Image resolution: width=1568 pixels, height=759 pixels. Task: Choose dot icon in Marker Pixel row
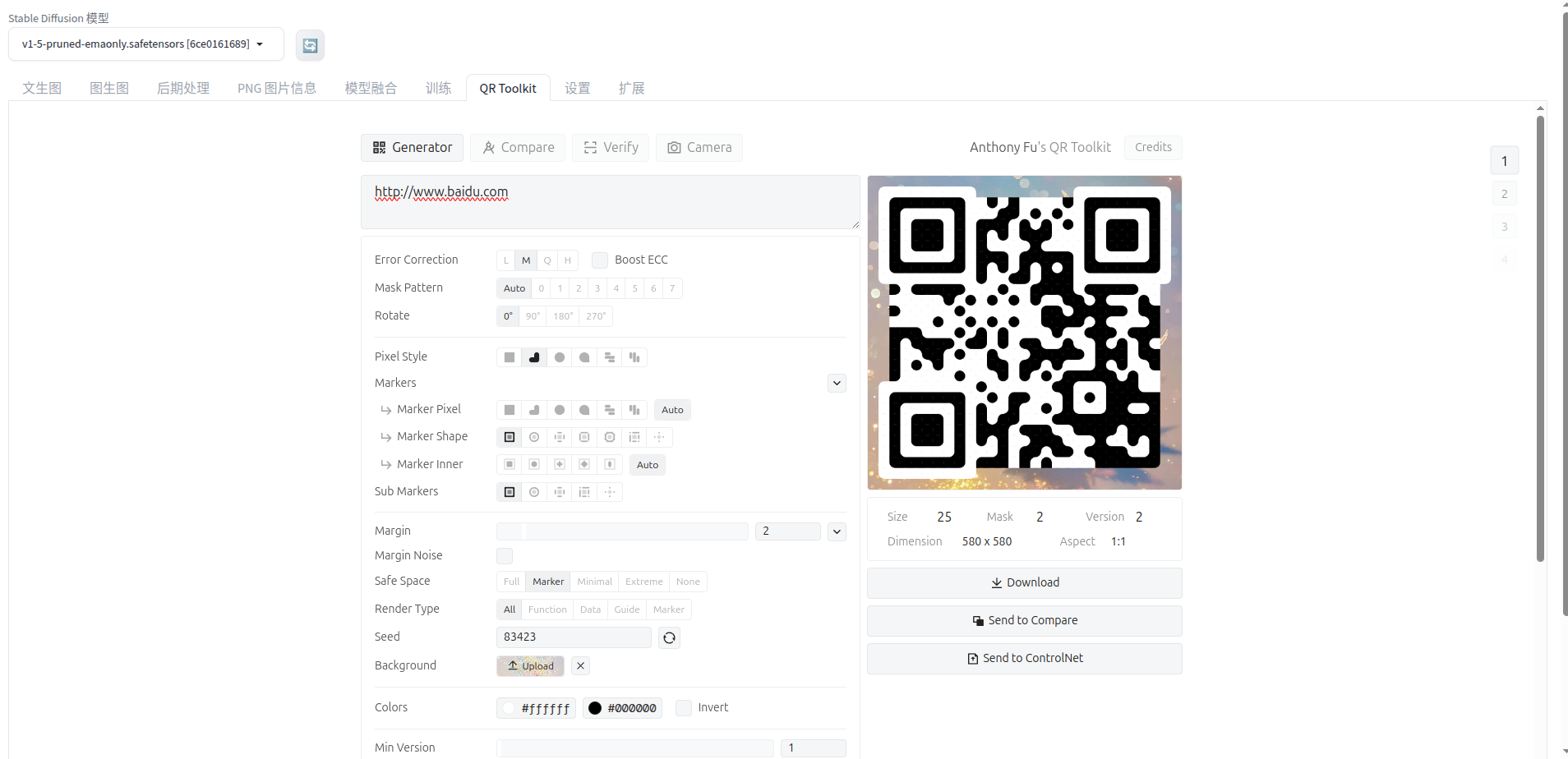(x=560, y=410)
